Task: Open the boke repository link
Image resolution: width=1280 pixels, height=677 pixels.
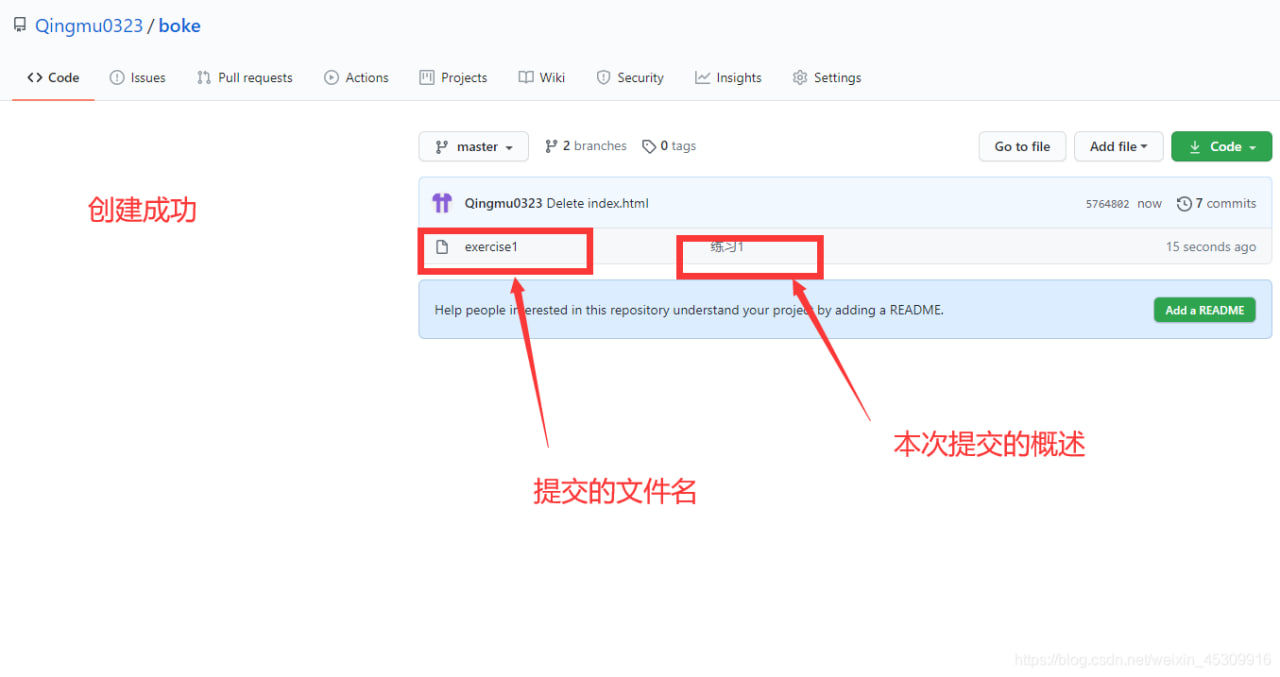Action: (x=180, y=26)
